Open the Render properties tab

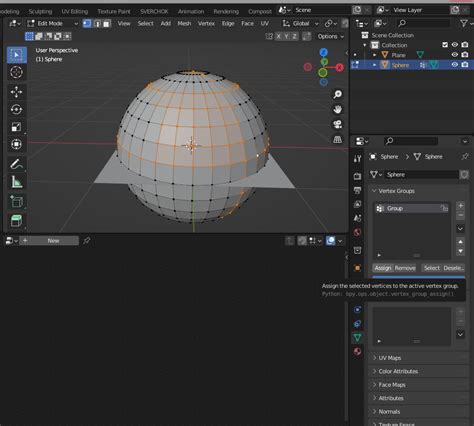(x=357, y=176)
